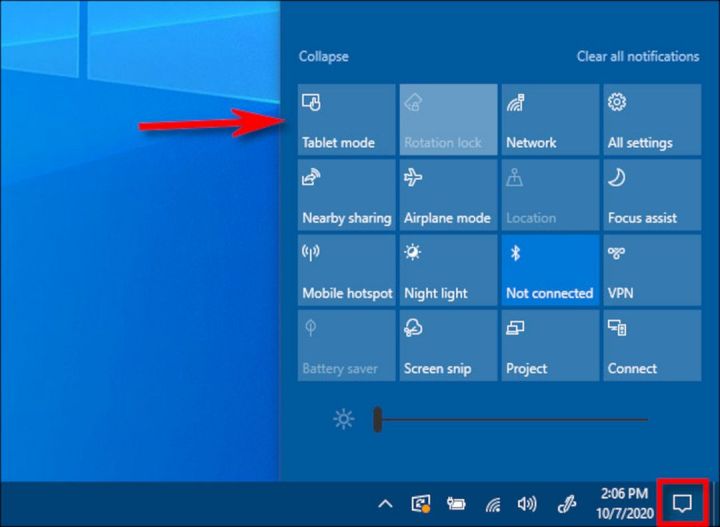
Task: Turn on Night light tile
Action: tap(448, 270)
